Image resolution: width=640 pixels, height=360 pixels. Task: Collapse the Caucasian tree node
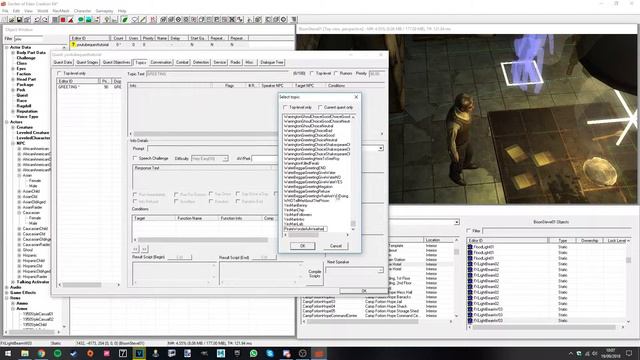(19, 213)
